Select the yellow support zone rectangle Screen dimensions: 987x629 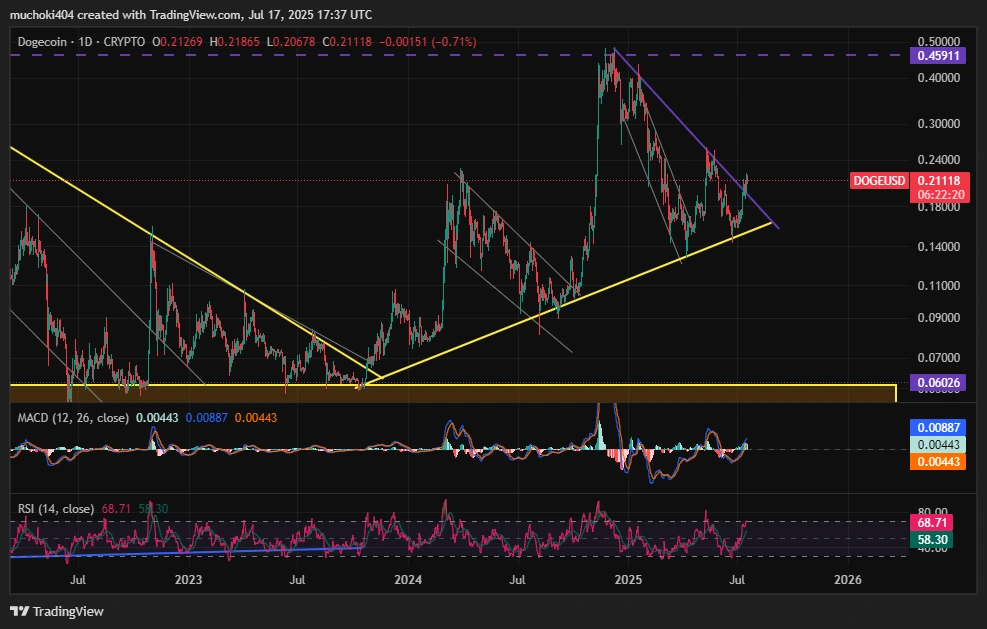(x=450, y=394)
